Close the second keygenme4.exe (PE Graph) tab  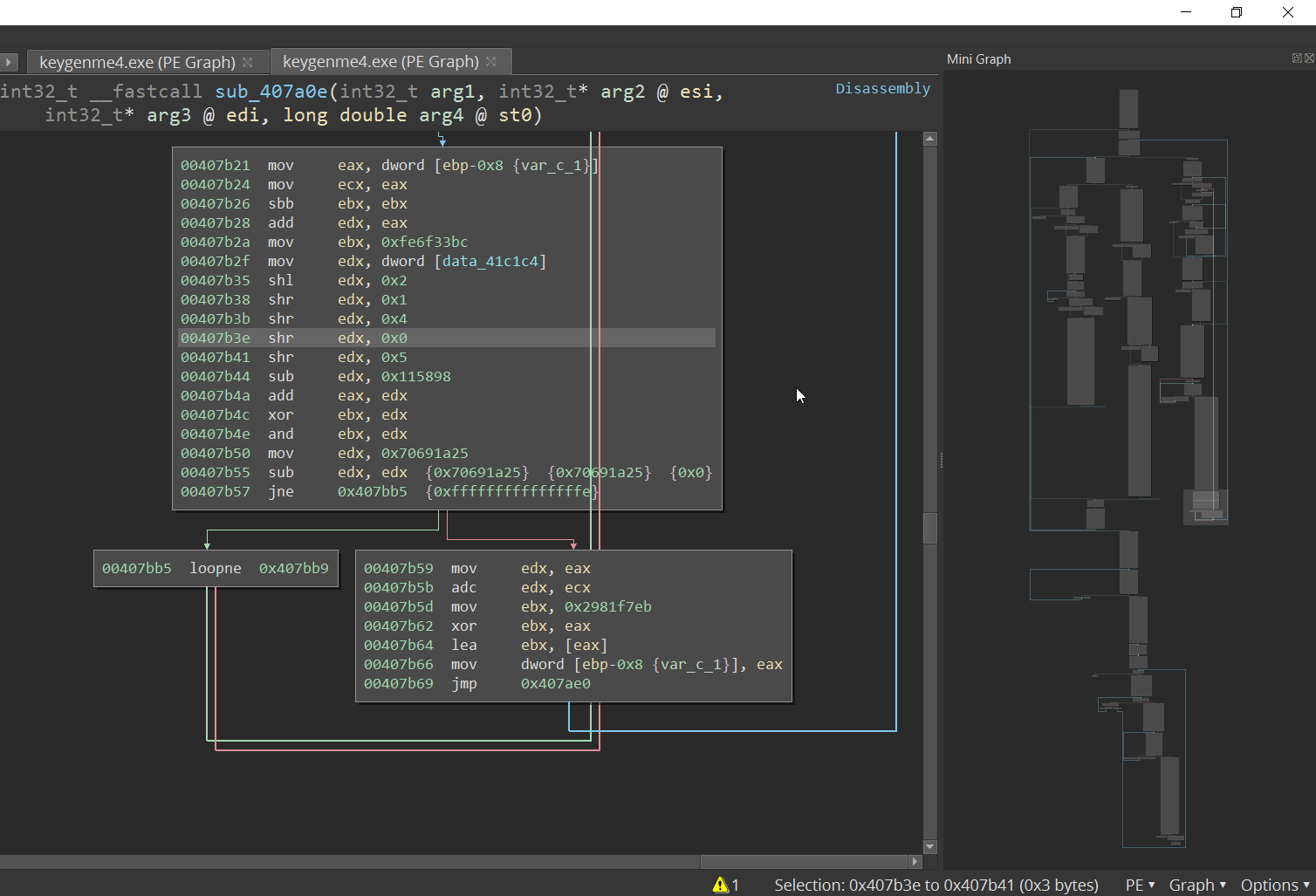pyautogui.click(x=491, y=61)
